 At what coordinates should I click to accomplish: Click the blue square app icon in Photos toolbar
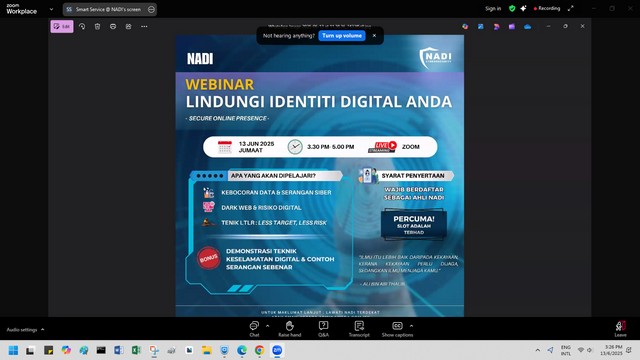(480, 27)
